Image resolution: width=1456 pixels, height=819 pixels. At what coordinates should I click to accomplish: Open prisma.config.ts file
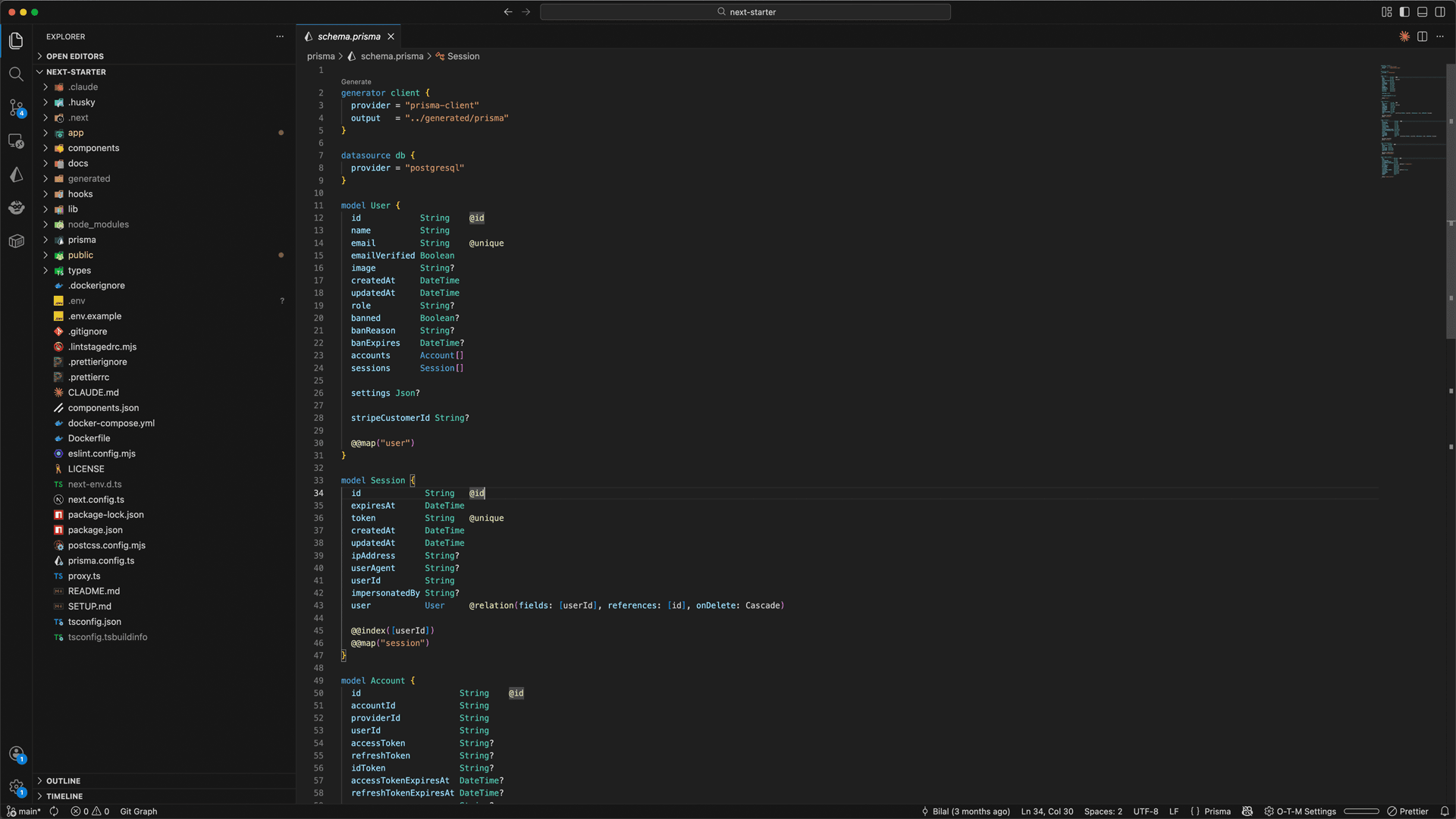tap(101, 561)
